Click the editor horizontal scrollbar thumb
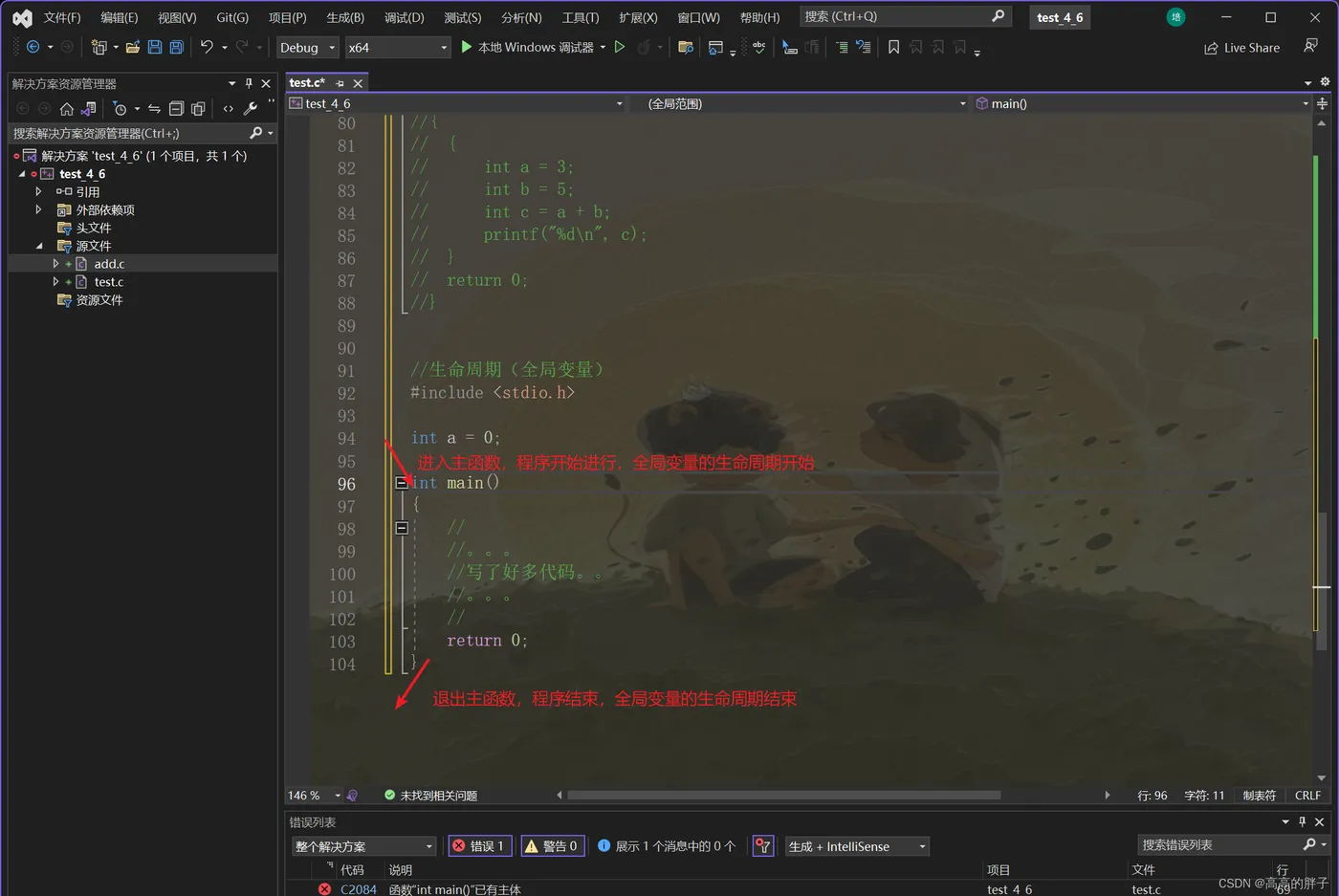This screenshot has width=1339, height=896. (x=784, y=795)
